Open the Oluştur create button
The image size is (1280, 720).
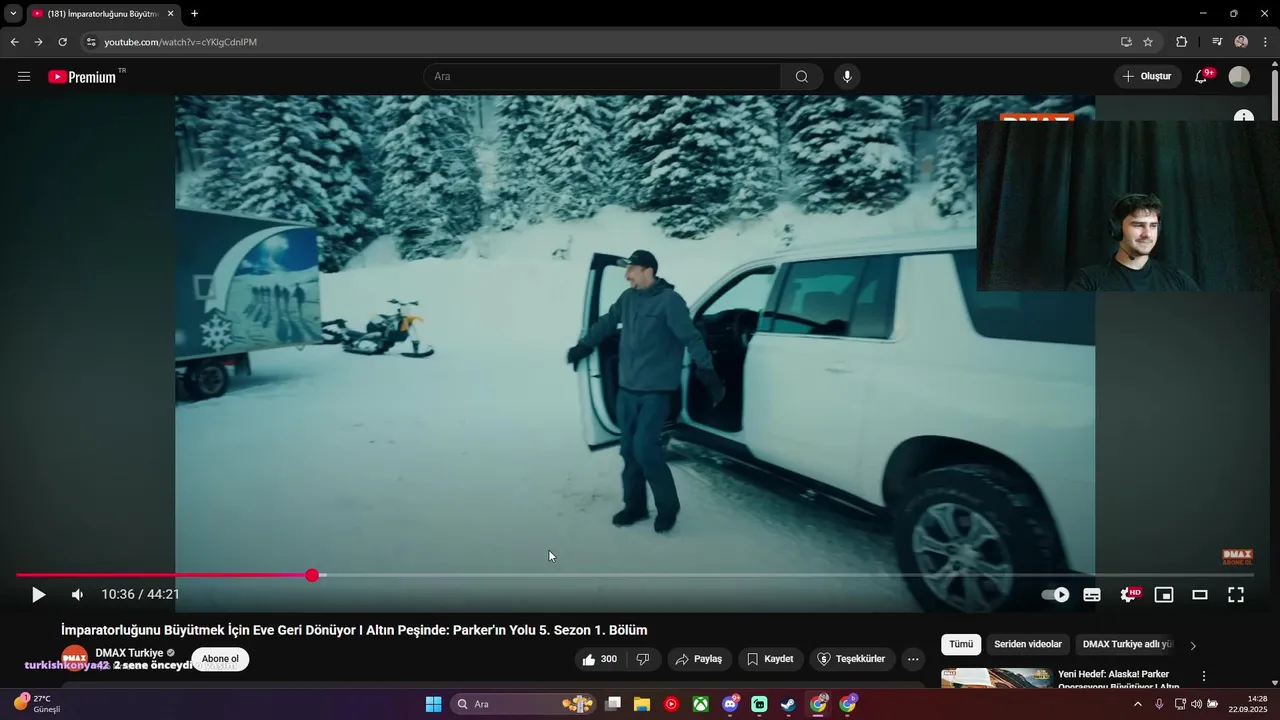click(x=1147, y=77)
